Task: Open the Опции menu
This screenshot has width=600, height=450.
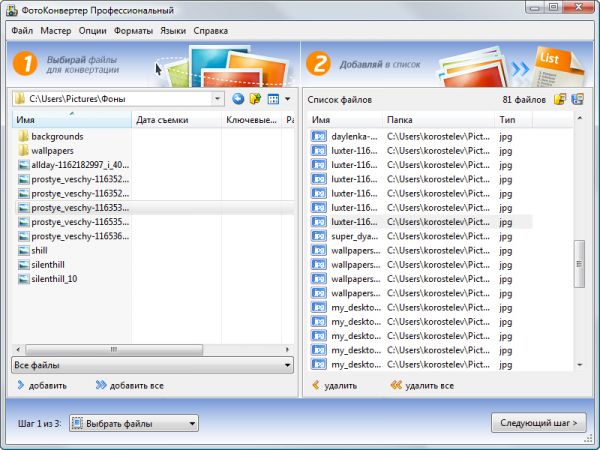Action: (93, 31)
